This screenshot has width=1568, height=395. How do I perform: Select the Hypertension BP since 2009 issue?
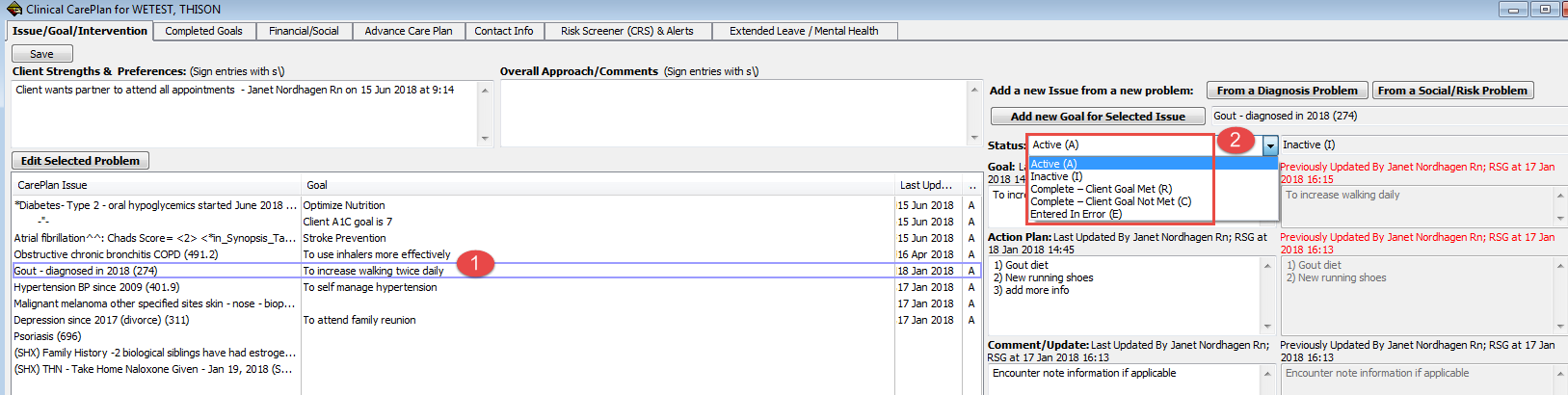click(x=496, y=287)
